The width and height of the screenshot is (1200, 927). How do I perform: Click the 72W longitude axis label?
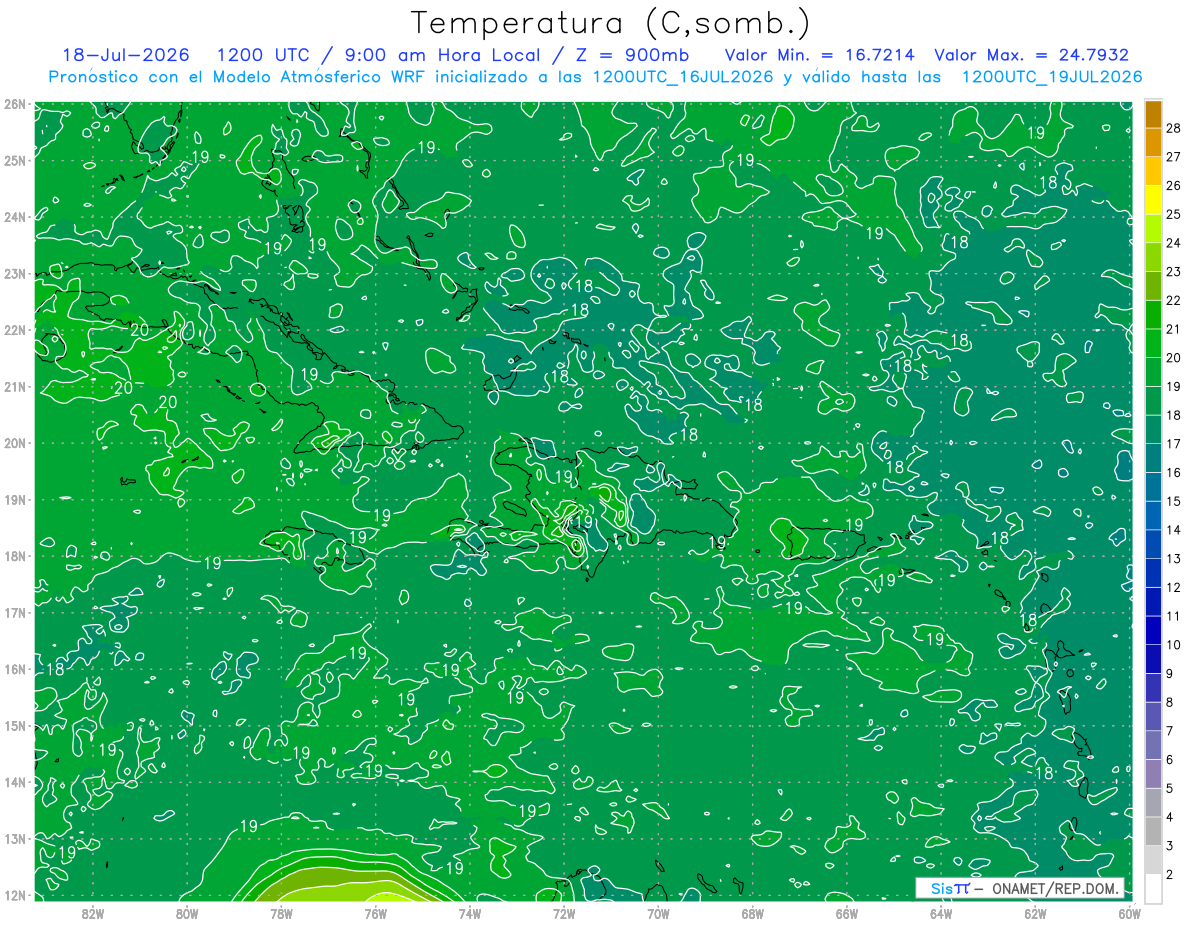click(563, 913)
